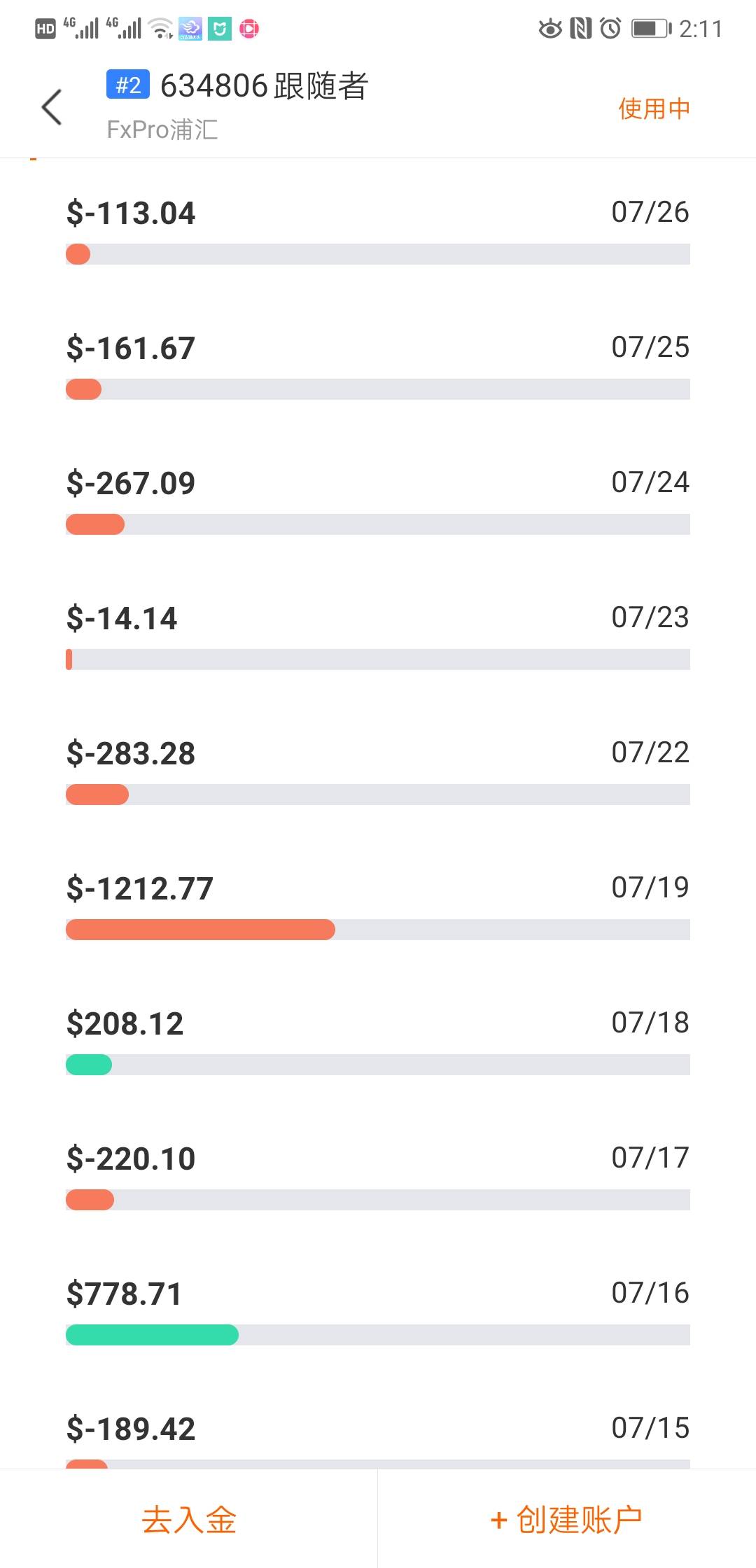Tap the 去入金 deposit button
This screenshot has width=756, height=1568.
189,1520
